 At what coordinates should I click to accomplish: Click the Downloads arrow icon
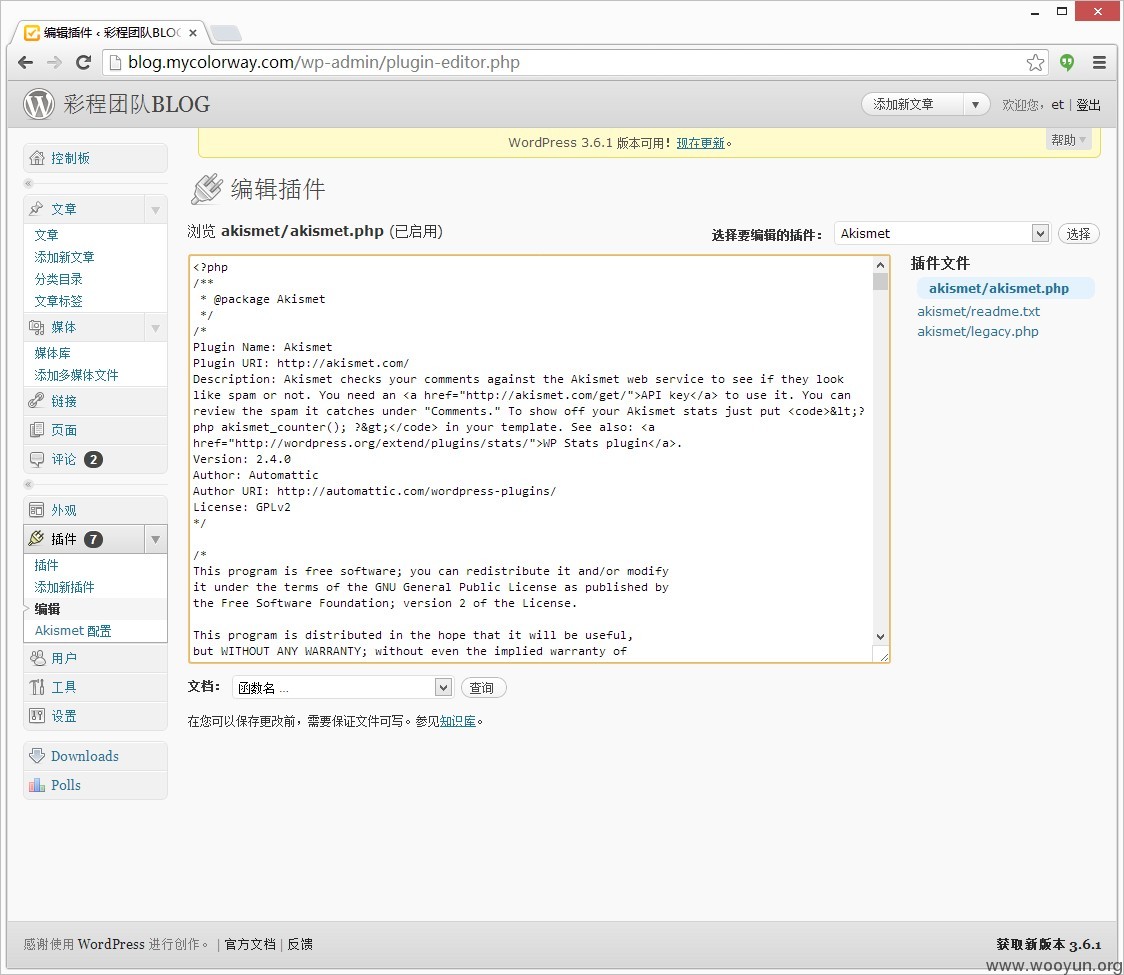(37, 756)
